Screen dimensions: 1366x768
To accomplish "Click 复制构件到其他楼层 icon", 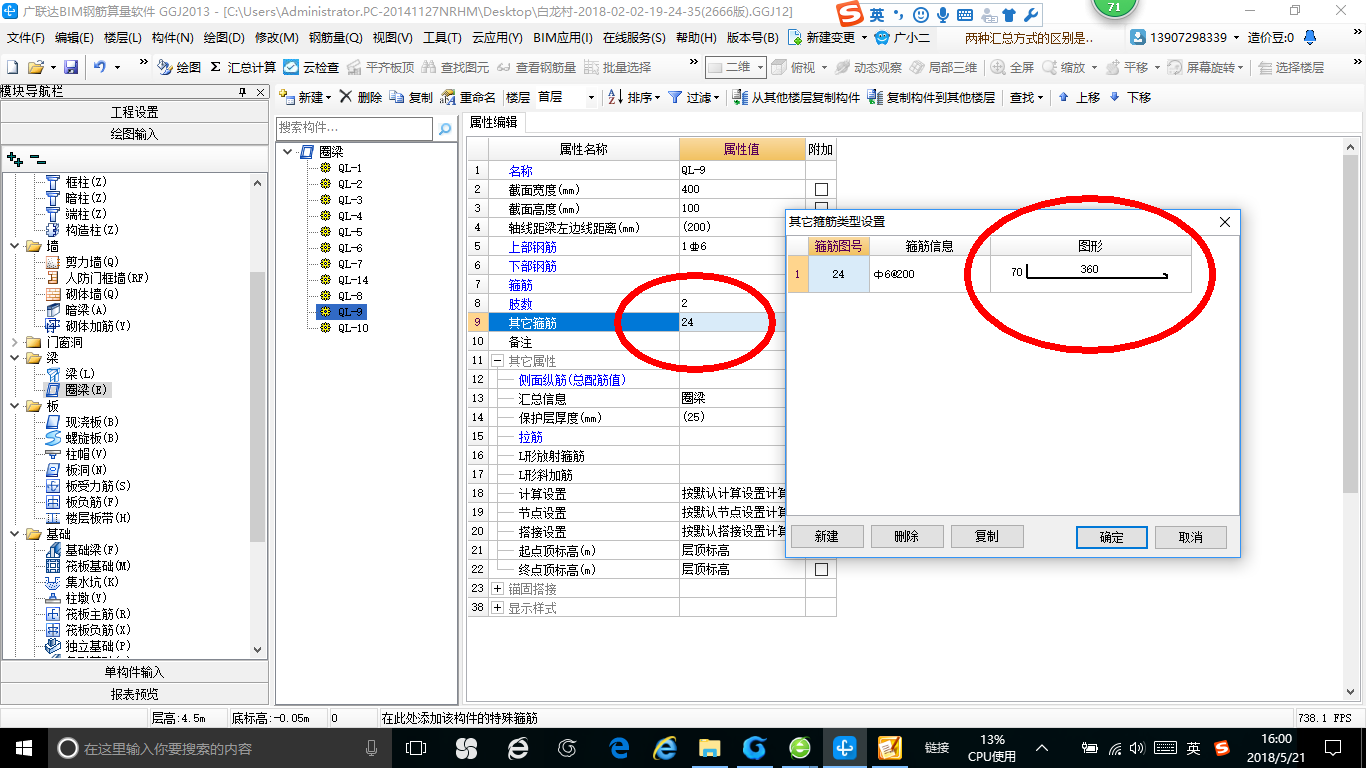I will (x=875, y=97).
